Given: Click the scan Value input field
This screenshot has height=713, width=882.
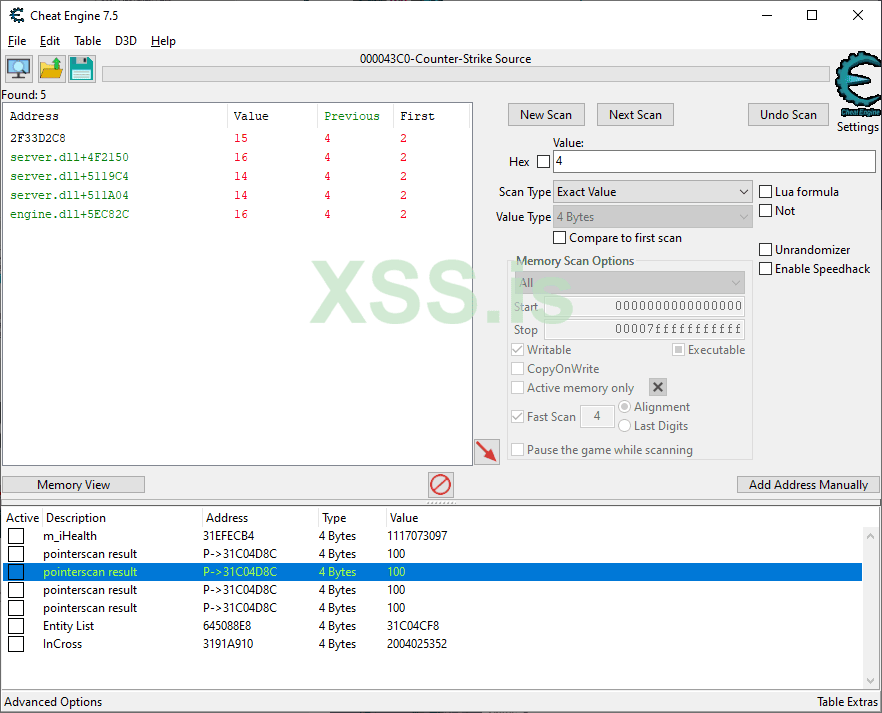Looking at the screenshot, I should pyautogui.click(x=714, y=161).
